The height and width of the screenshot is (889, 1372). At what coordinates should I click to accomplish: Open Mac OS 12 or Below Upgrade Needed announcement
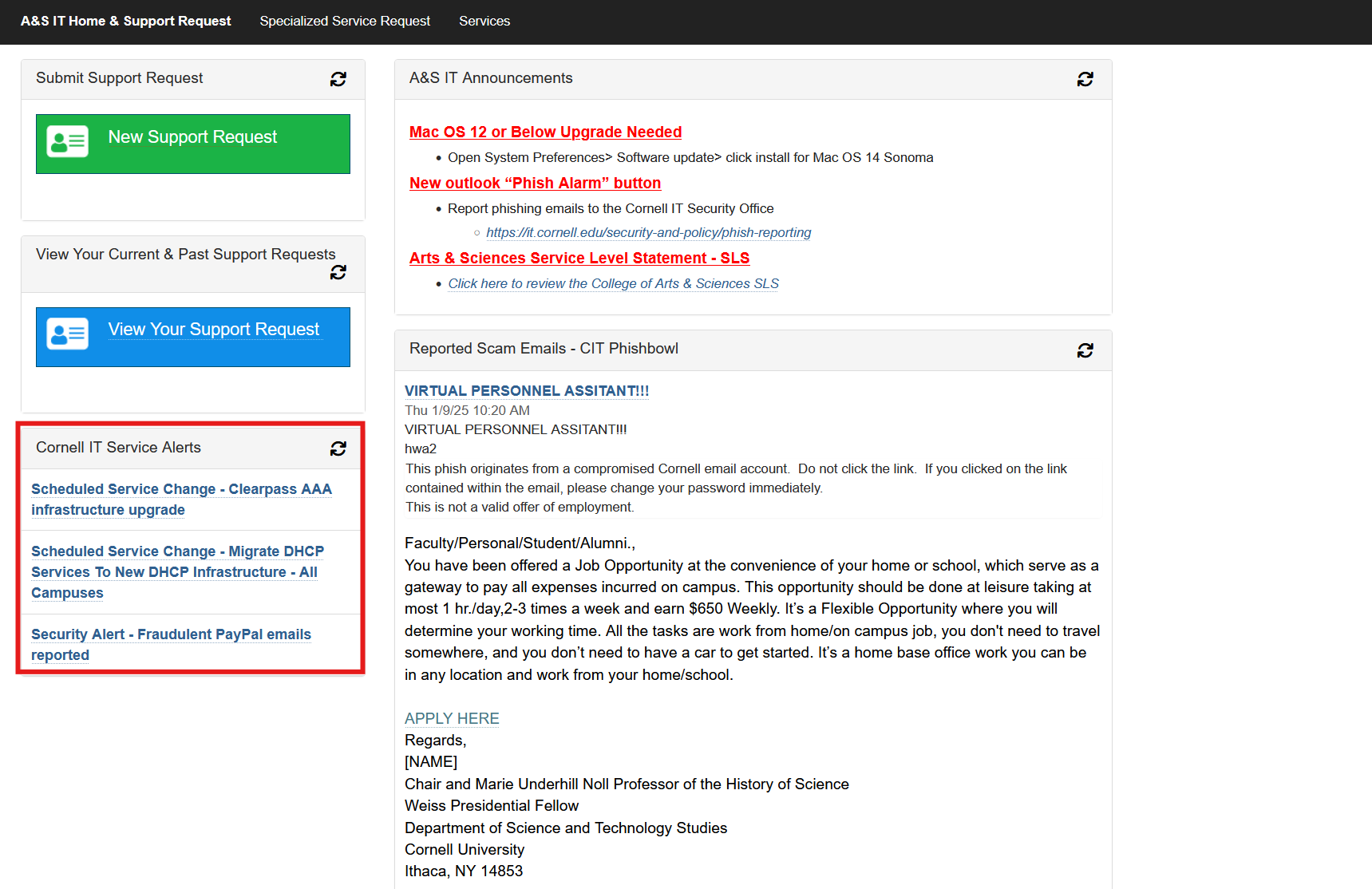(545, 132)
